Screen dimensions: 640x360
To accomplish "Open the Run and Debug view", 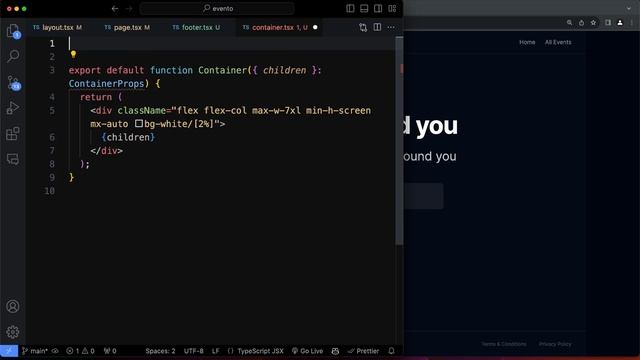I will (13, 108).
